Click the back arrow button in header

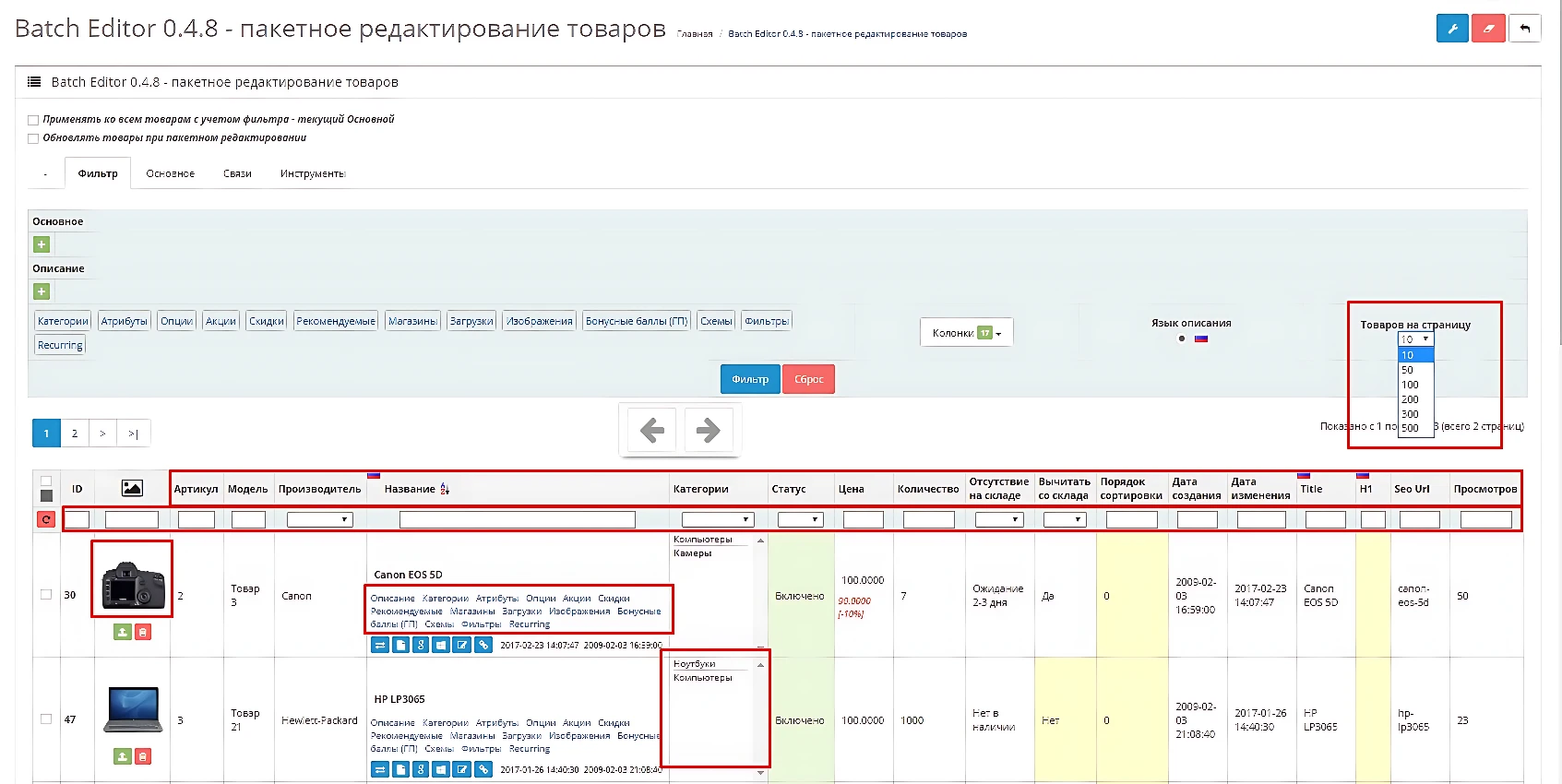[1524, 29]
